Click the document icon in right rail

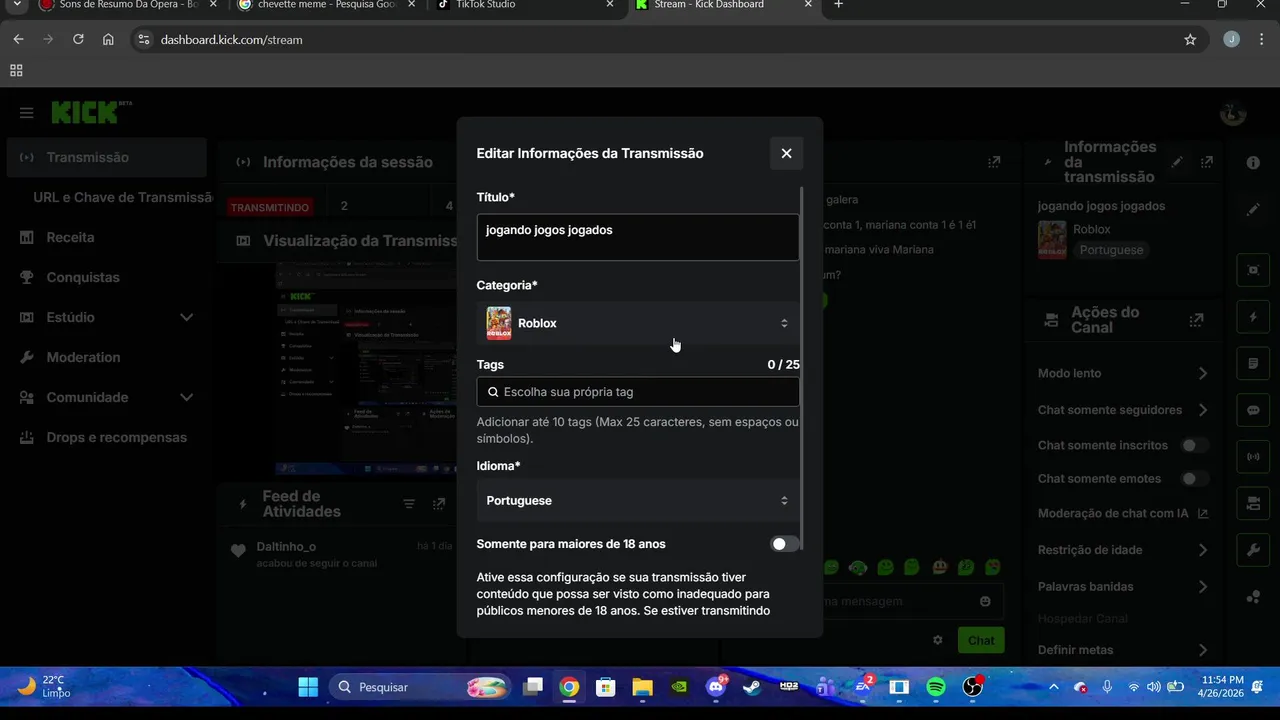coord(1253,363)
